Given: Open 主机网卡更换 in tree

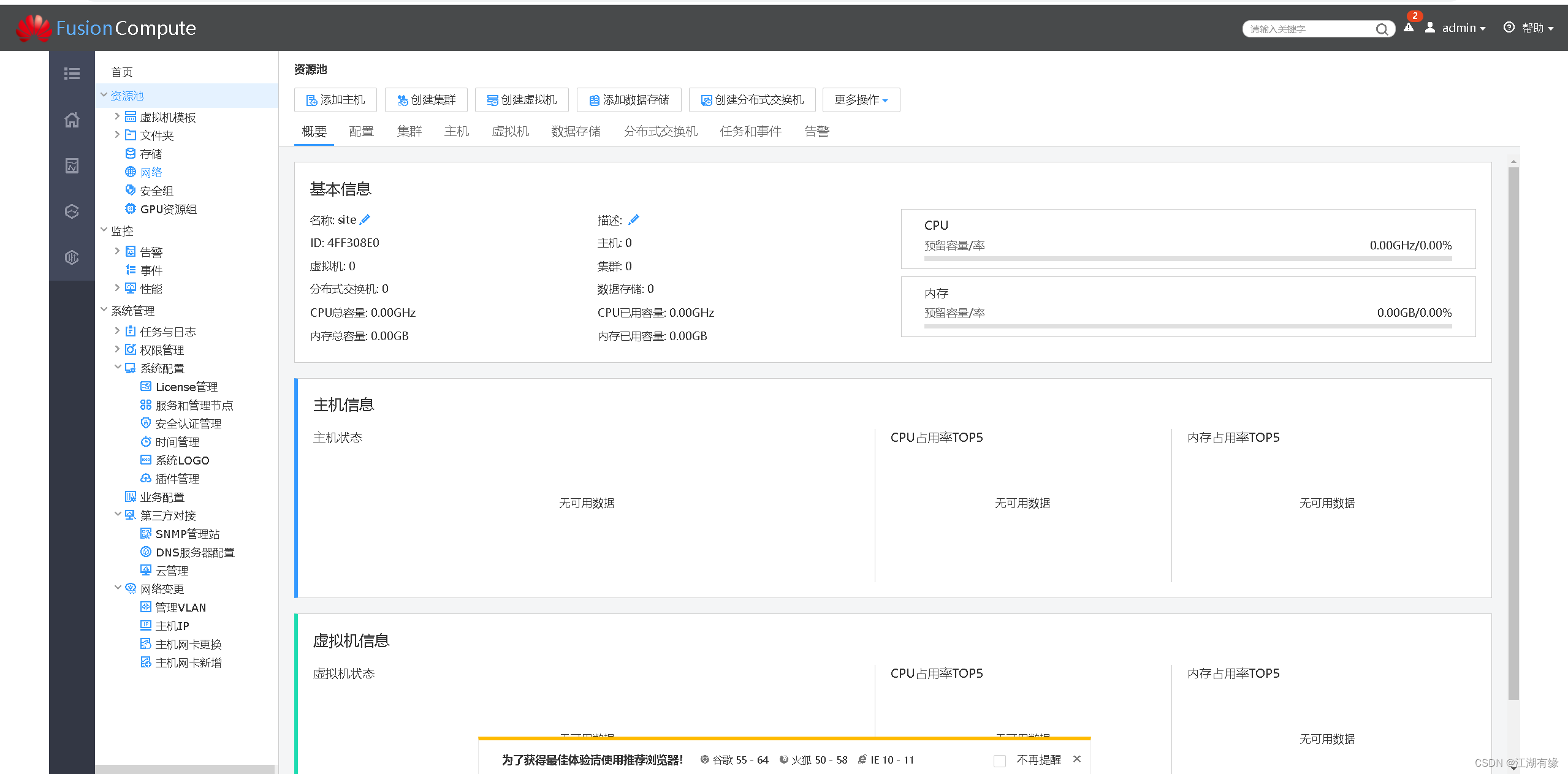Looking at the screenshot, I should tap(188, 644).
